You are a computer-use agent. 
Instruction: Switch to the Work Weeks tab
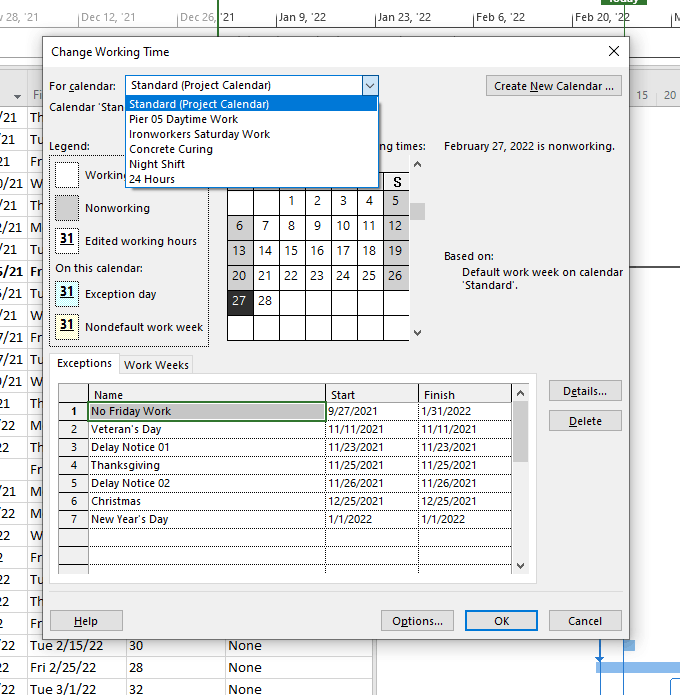tap(156, 365)
